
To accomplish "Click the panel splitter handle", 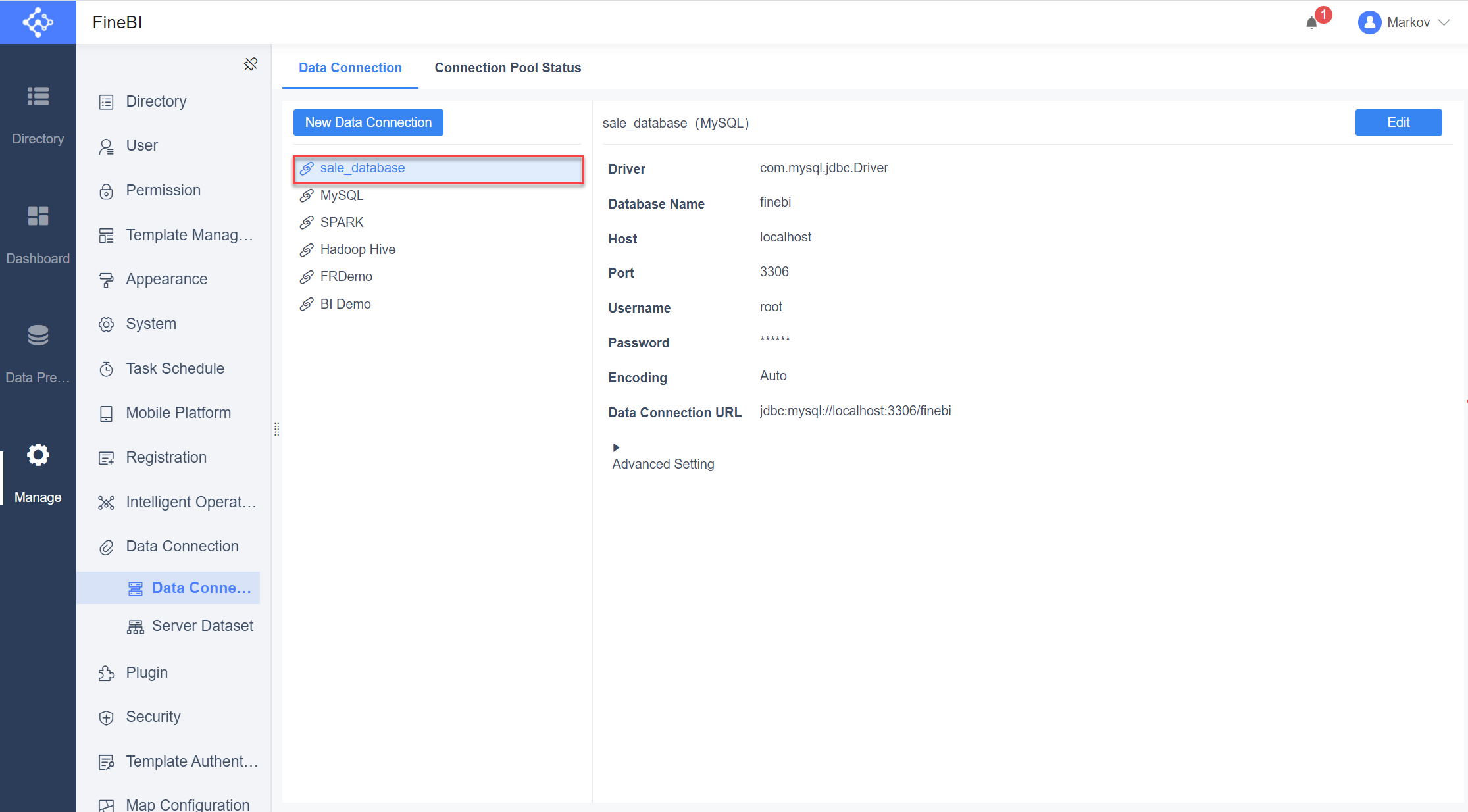I will pyautogui.click(x=276, y=429).
